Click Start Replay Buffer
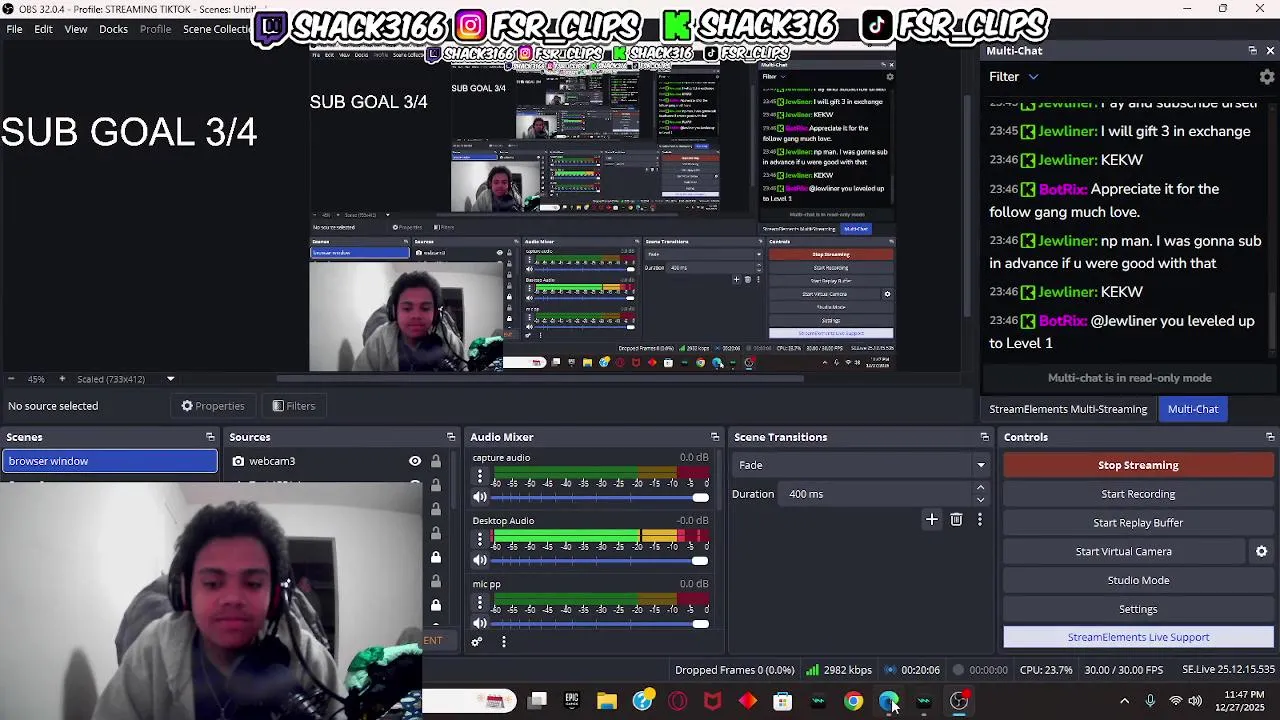This screenshot has width=1280, height=720. [x=1138, y=523]
